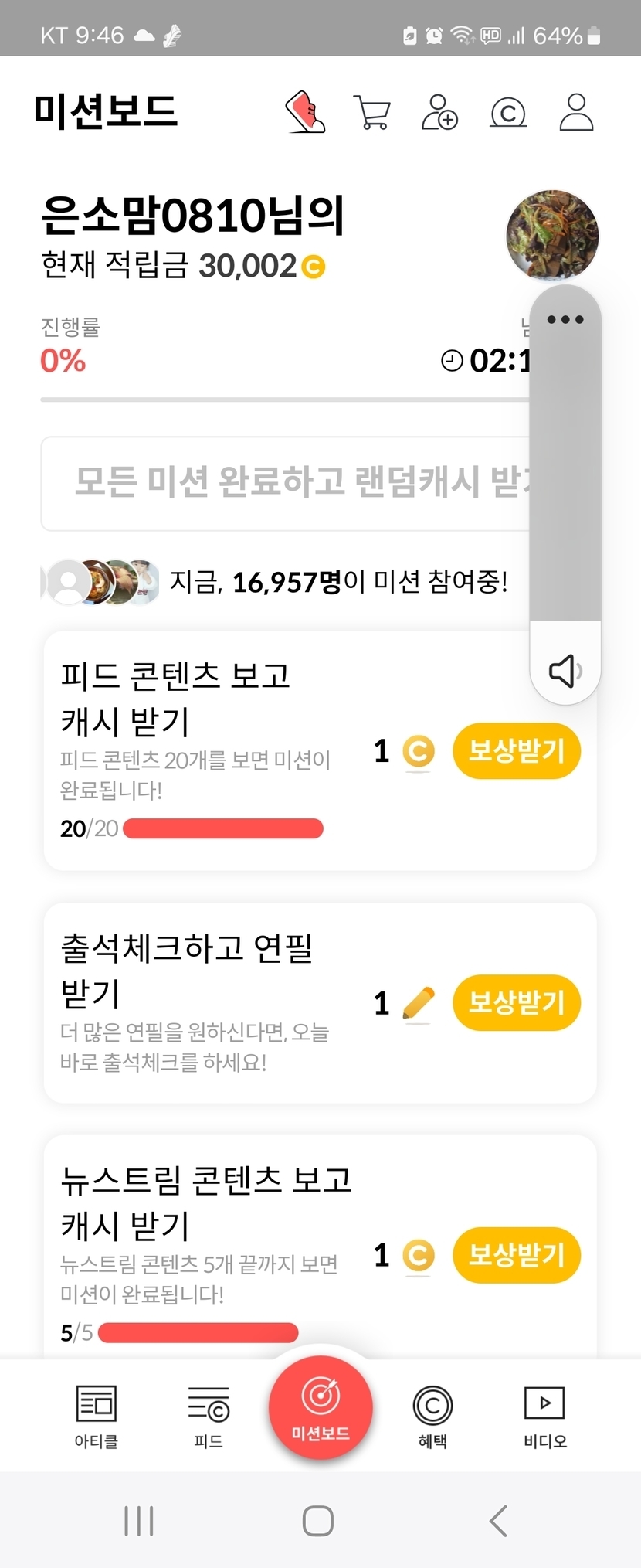641x1568 pixels.
Task: Open the shopping cart
Action: tap(371, 113)
